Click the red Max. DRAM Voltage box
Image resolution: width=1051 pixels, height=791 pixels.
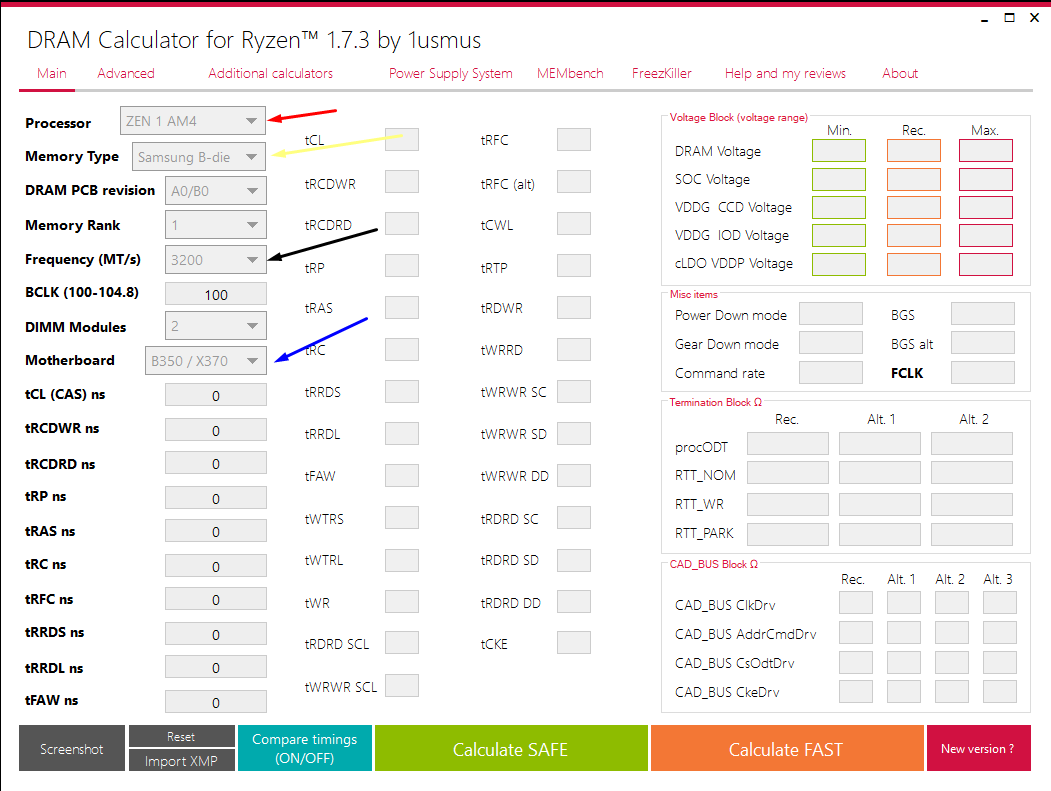point(985,151)
